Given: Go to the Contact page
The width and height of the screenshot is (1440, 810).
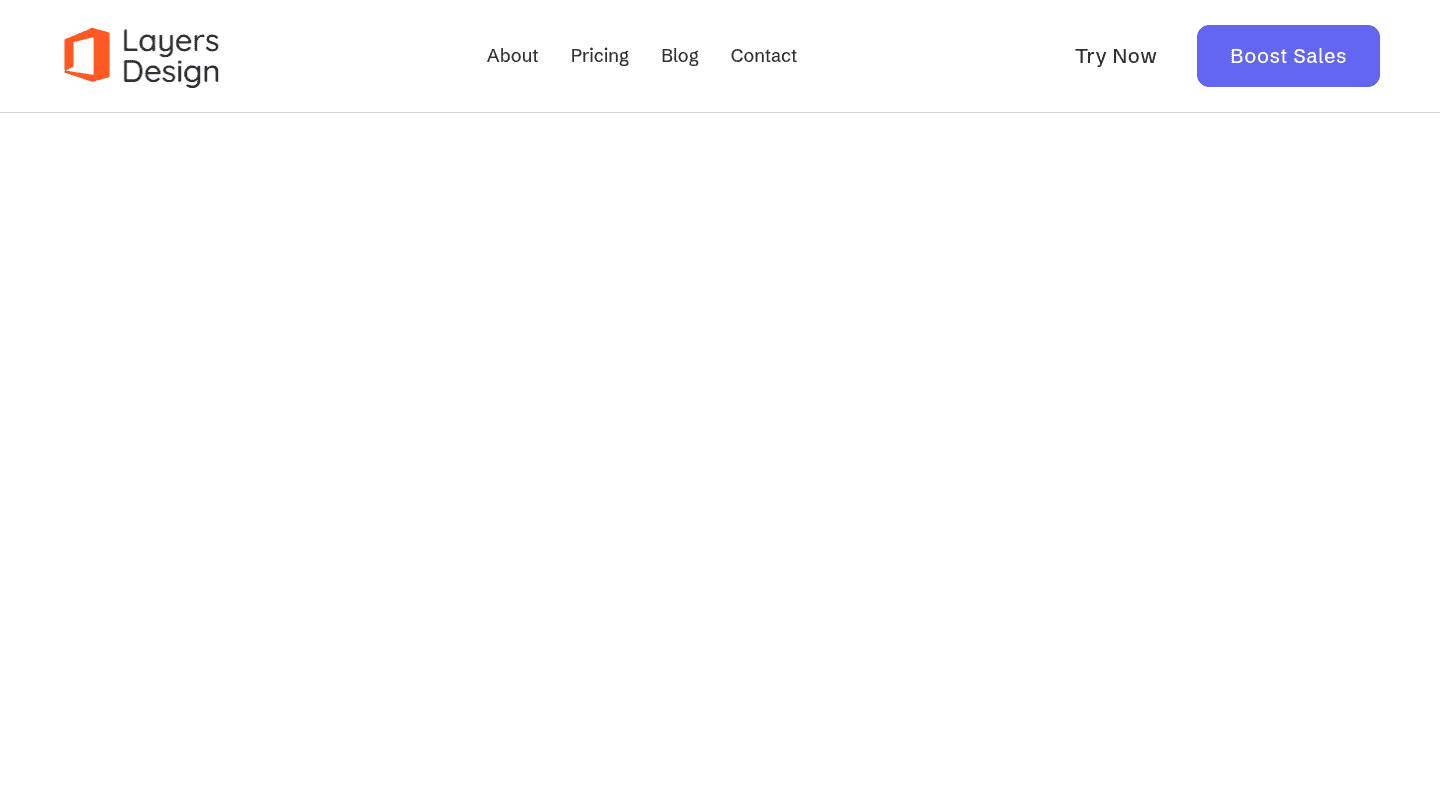Looking at the screenshot, I should (763, 56).
